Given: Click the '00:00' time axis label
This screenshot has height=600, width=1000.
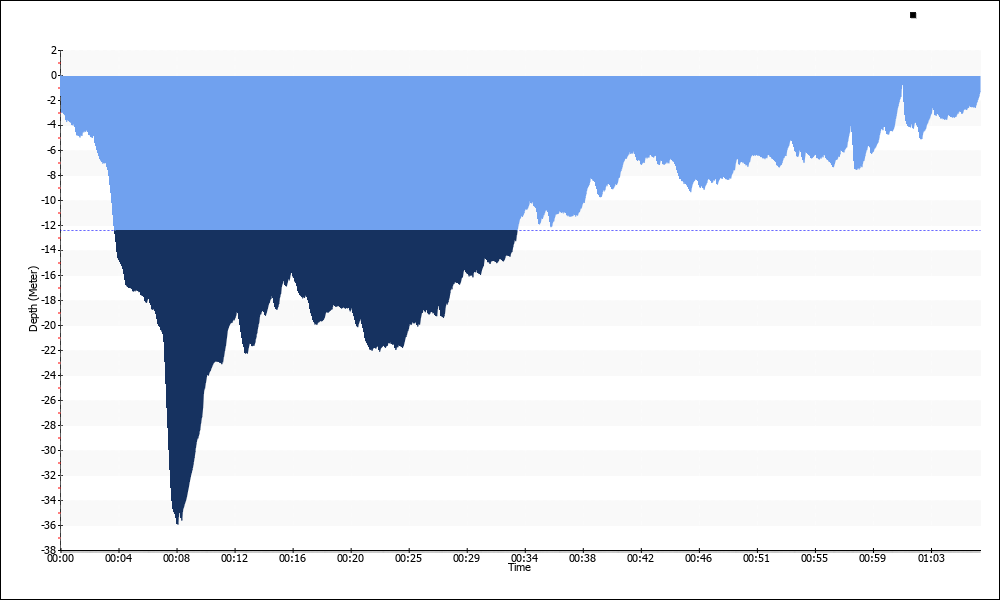Looking at the screenshot, I should pos(61,559).
